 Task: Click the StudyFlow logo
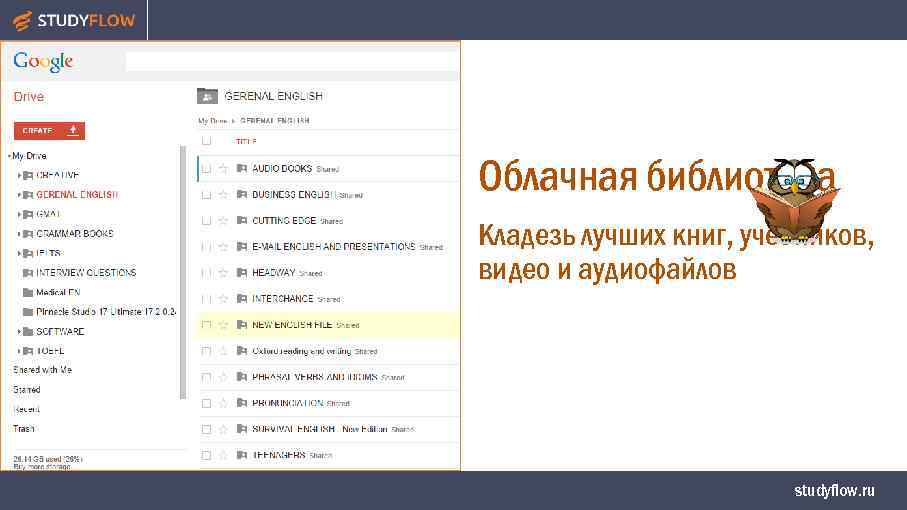point(73,21)
